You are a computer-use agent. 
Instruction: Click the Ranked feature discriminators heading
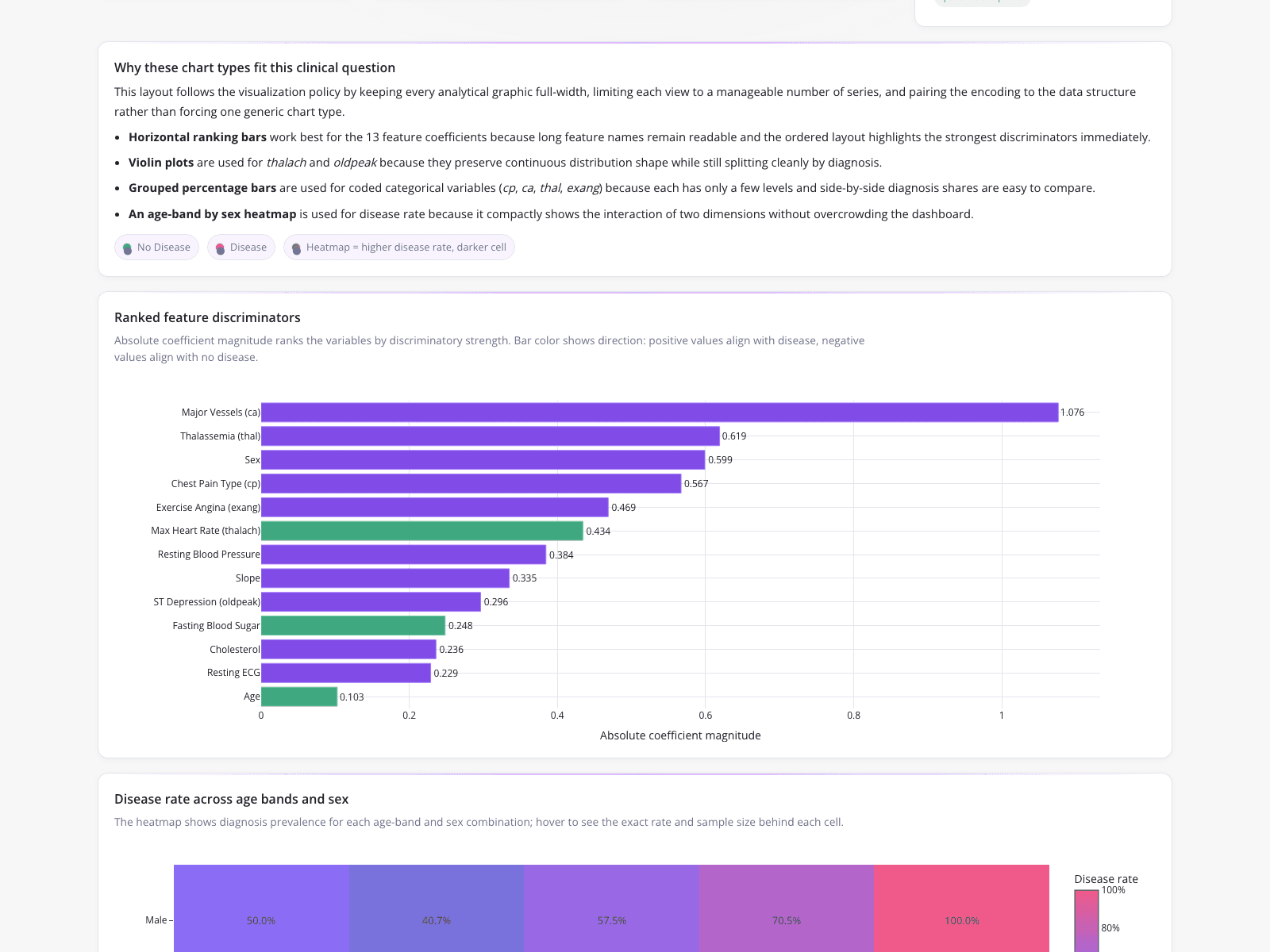[207, 317]
